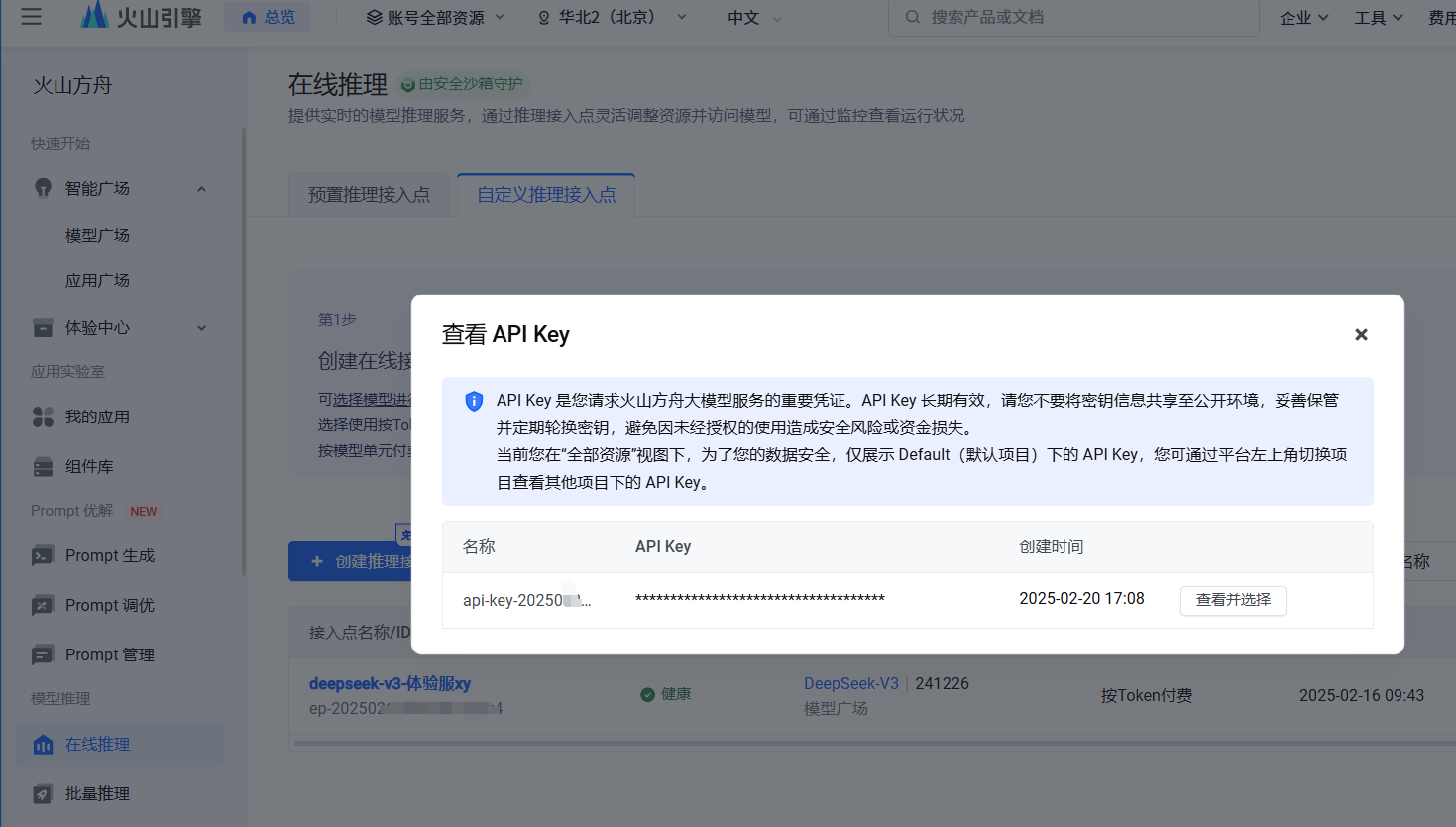This screenshot has width=1456, height=827.
Task: Focus the 搜索产品或文档 search field
Action: pyautogui.click(x=1073, y=17)
